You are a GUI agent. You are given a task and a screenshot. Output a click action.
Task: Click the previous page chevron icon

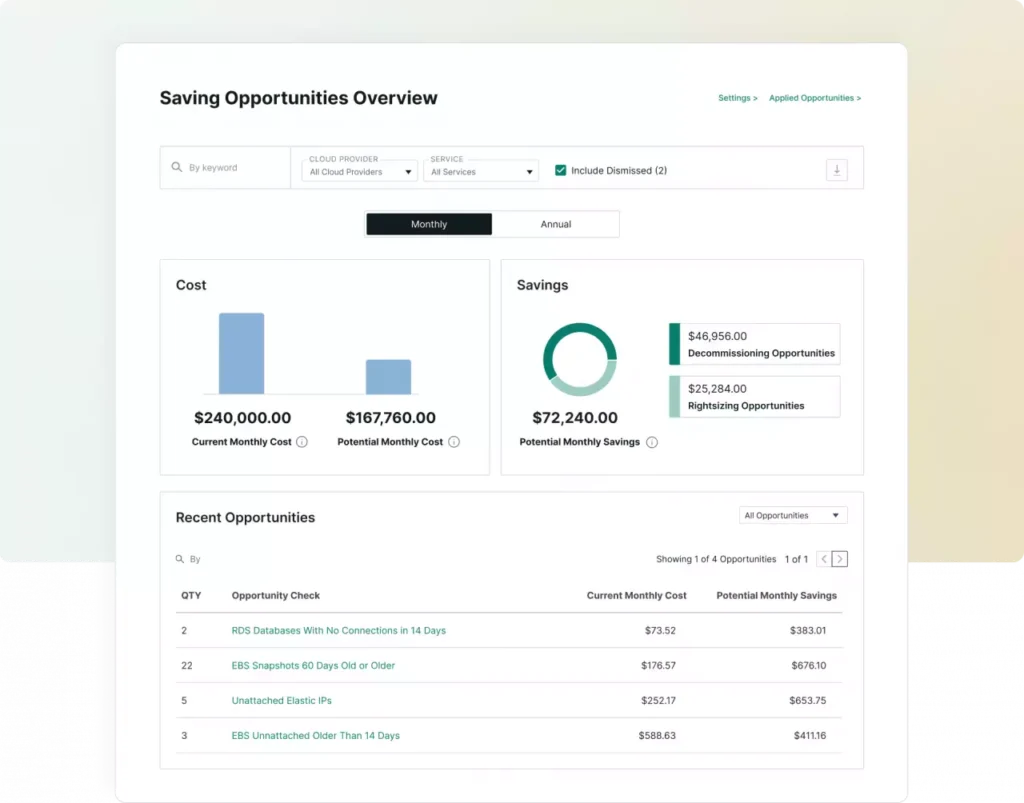[x=822, y=559]
